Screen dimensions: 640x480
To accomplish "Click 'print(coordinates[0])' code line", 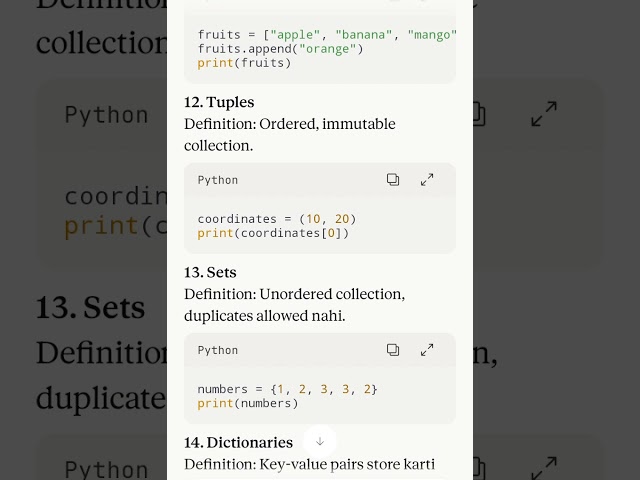I will pos(273,233).
